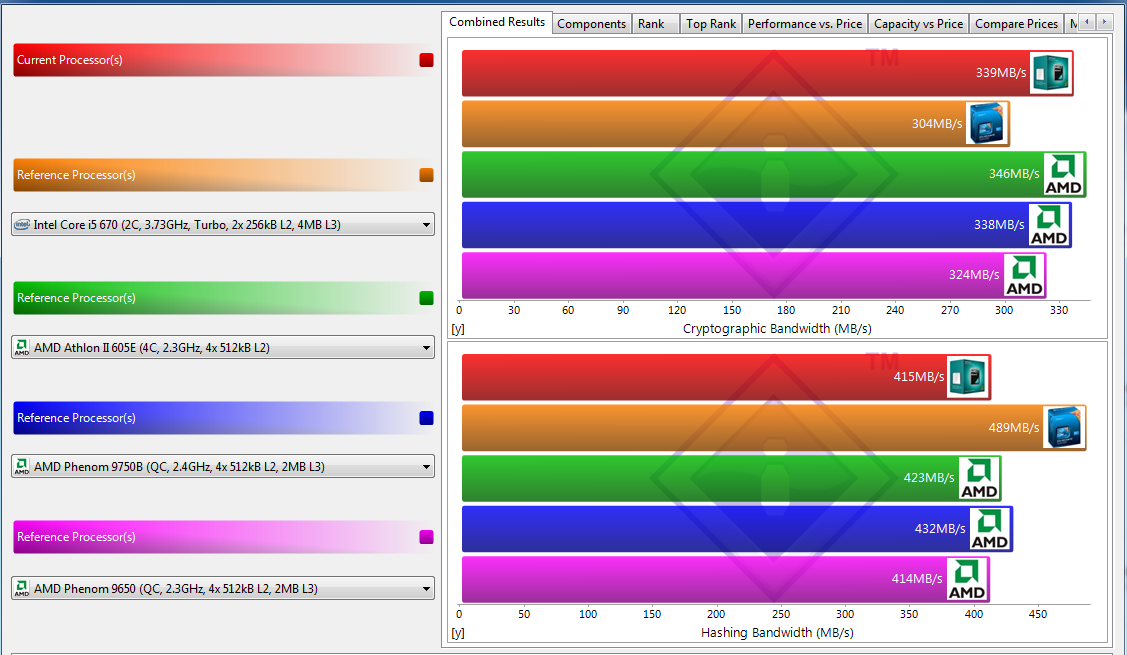Screen dimensions: 1127x655
Task: Click the AMD logo on the 346MB/s bar
Action: 1063,174
